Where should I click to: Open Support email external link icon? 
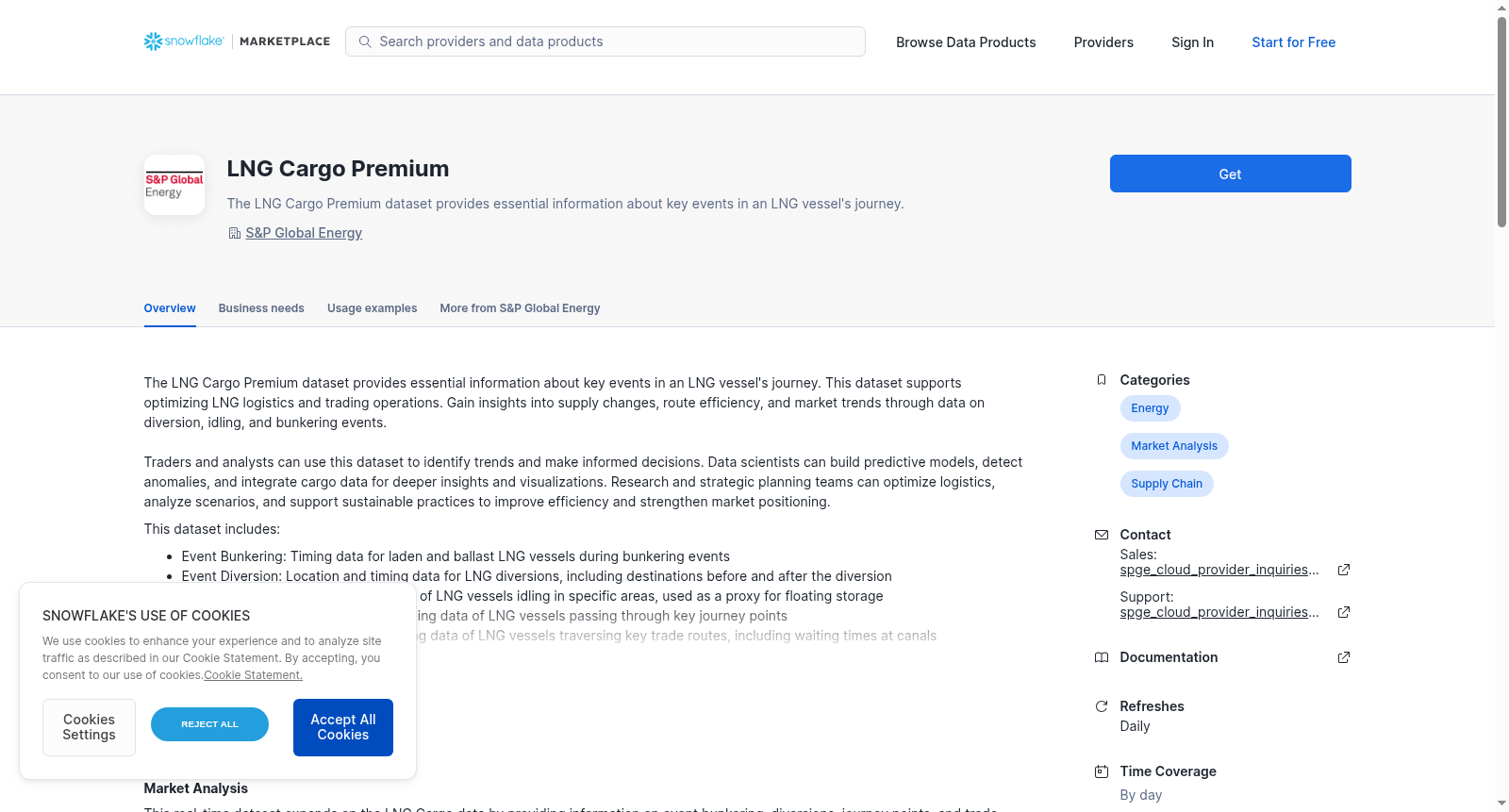coord(1344,612)
